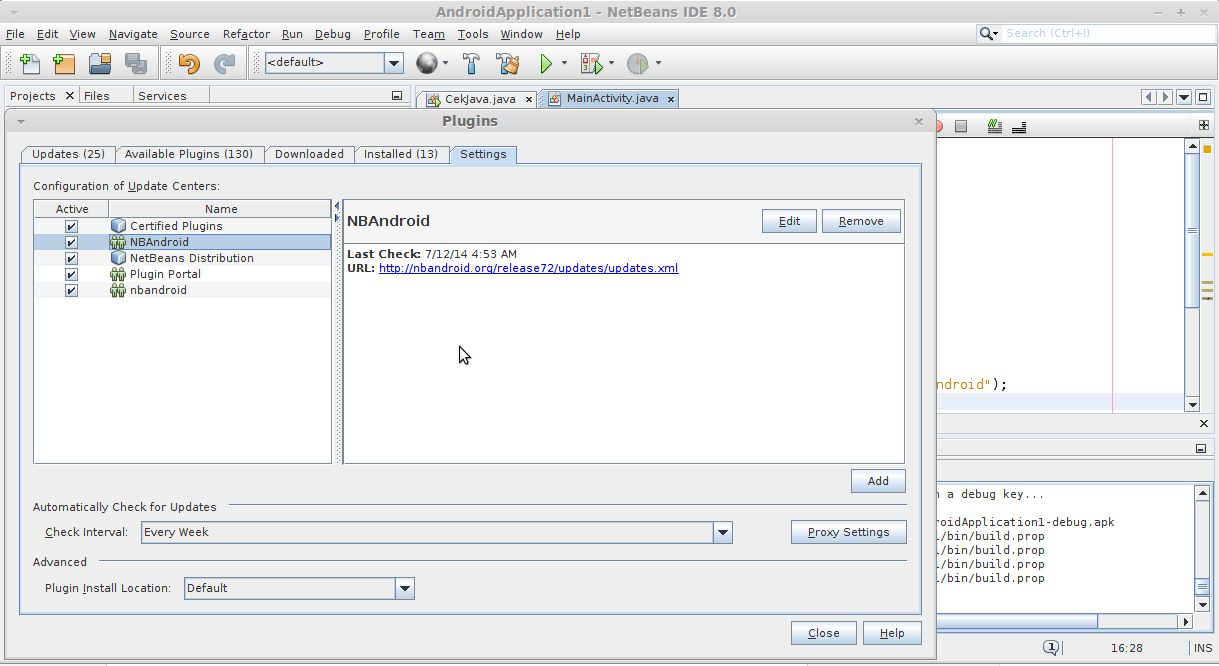Switch to Available Plugins (130) tab

189,154
